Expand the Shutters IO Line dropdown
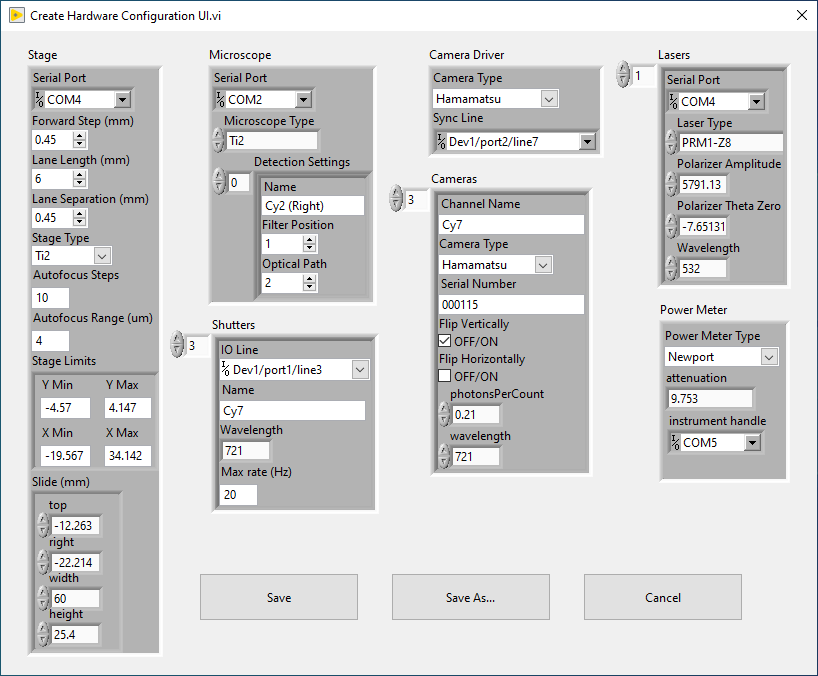The height and width of the screenshot is (676, 818). 360,370
